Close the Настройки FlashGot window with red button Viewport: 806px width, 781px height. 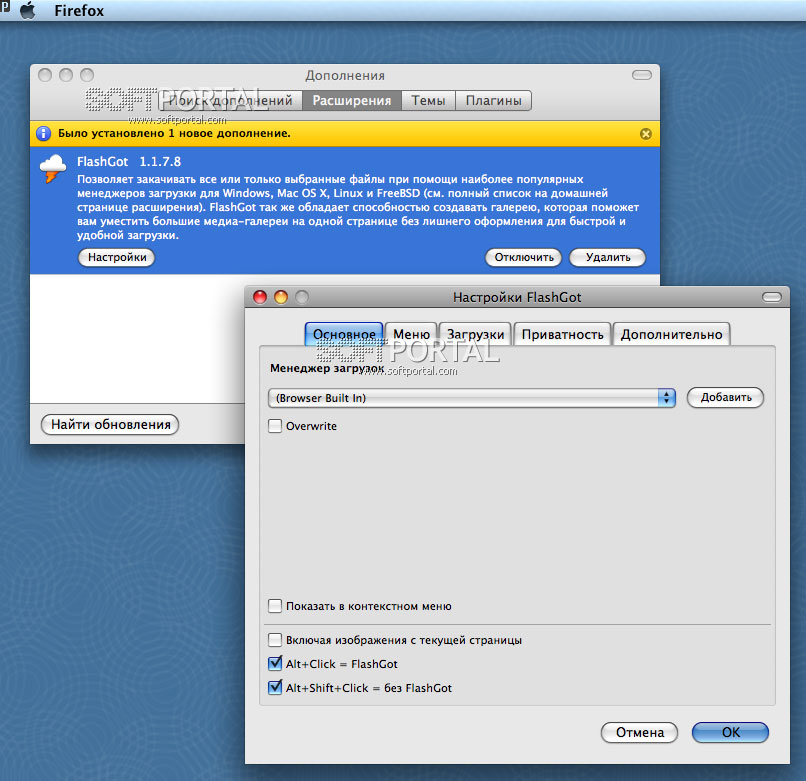pos(260,297)
